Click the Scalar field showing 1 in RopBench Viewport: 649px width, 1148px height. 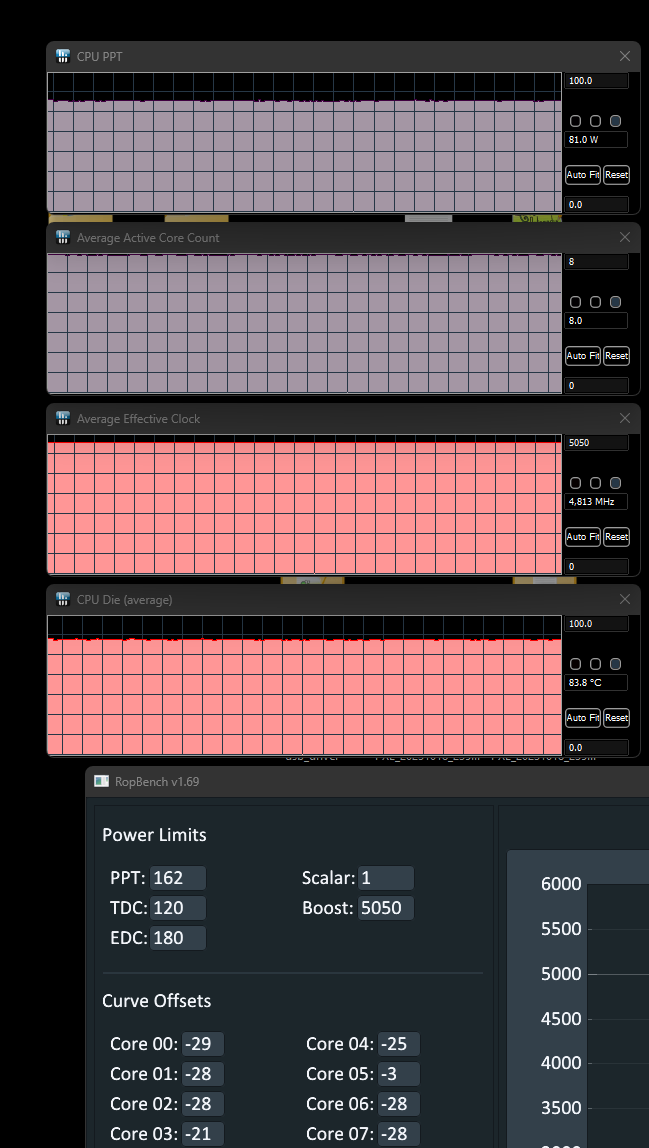(x=386, y=878)
